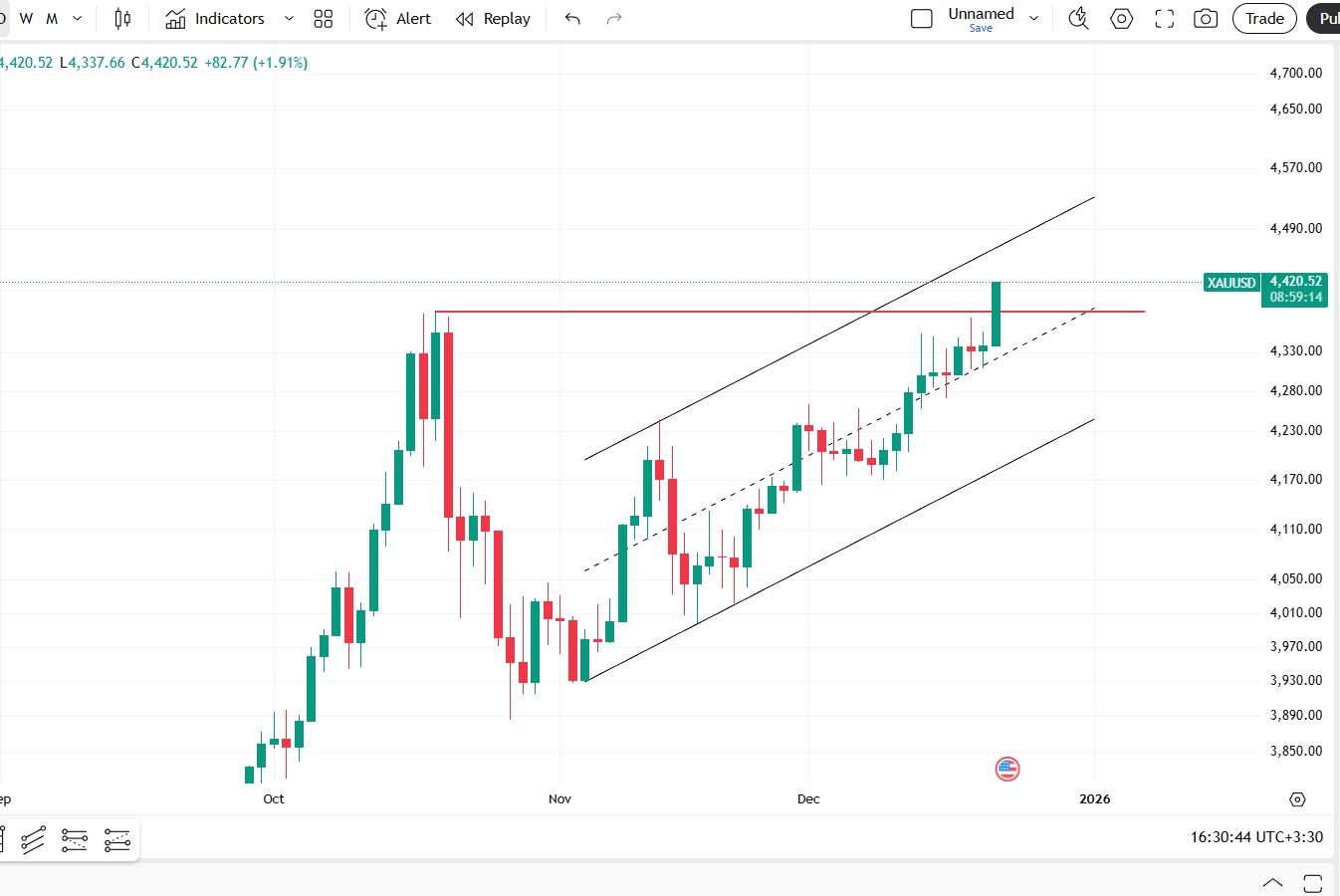Select the flat top/bottom drawing tool
The width and height of the screenshot is (1340, 896).
click(75, 840)
